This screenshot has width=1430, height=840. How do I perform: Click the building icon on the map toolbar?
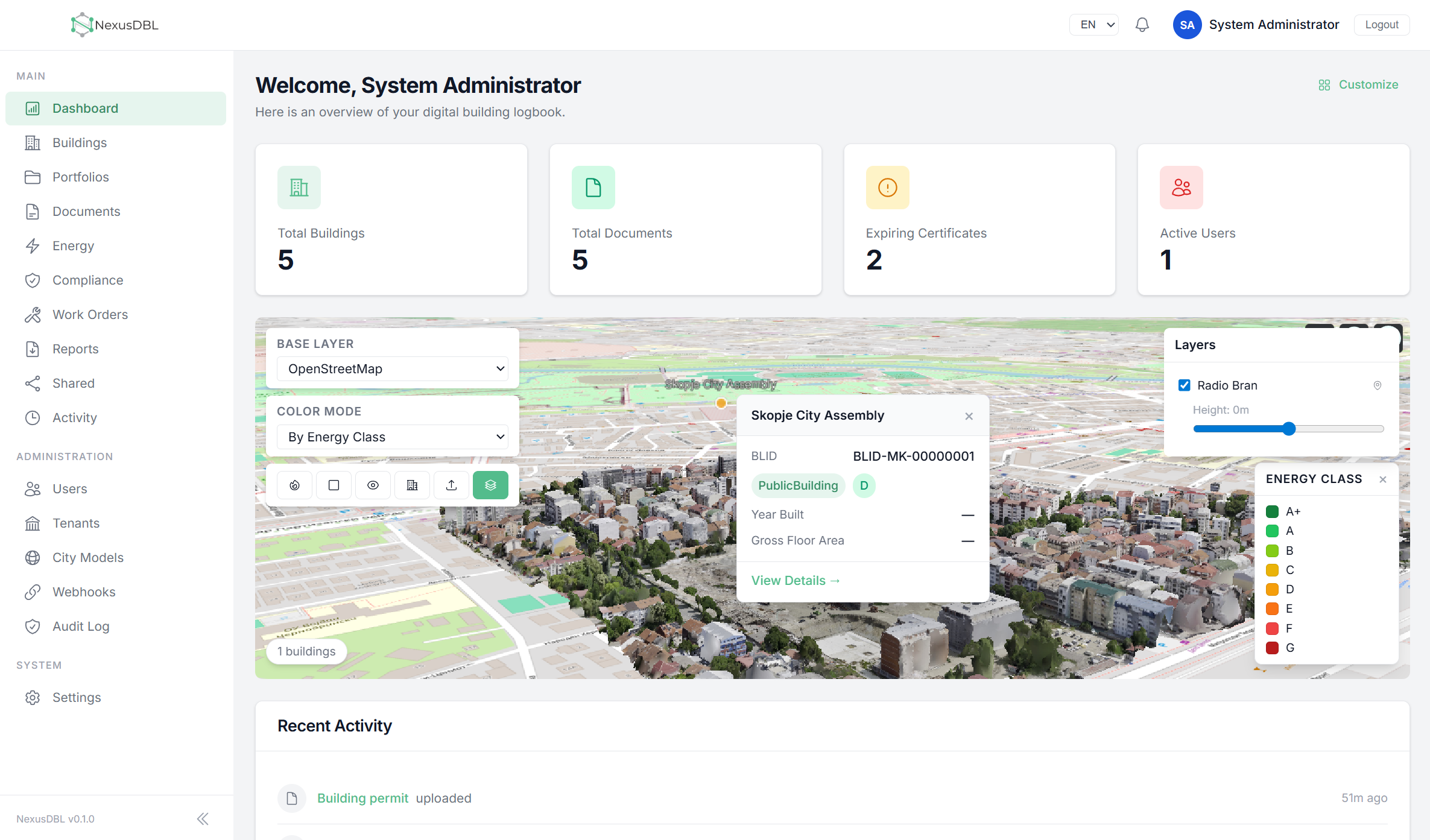(x=412, y=485)
